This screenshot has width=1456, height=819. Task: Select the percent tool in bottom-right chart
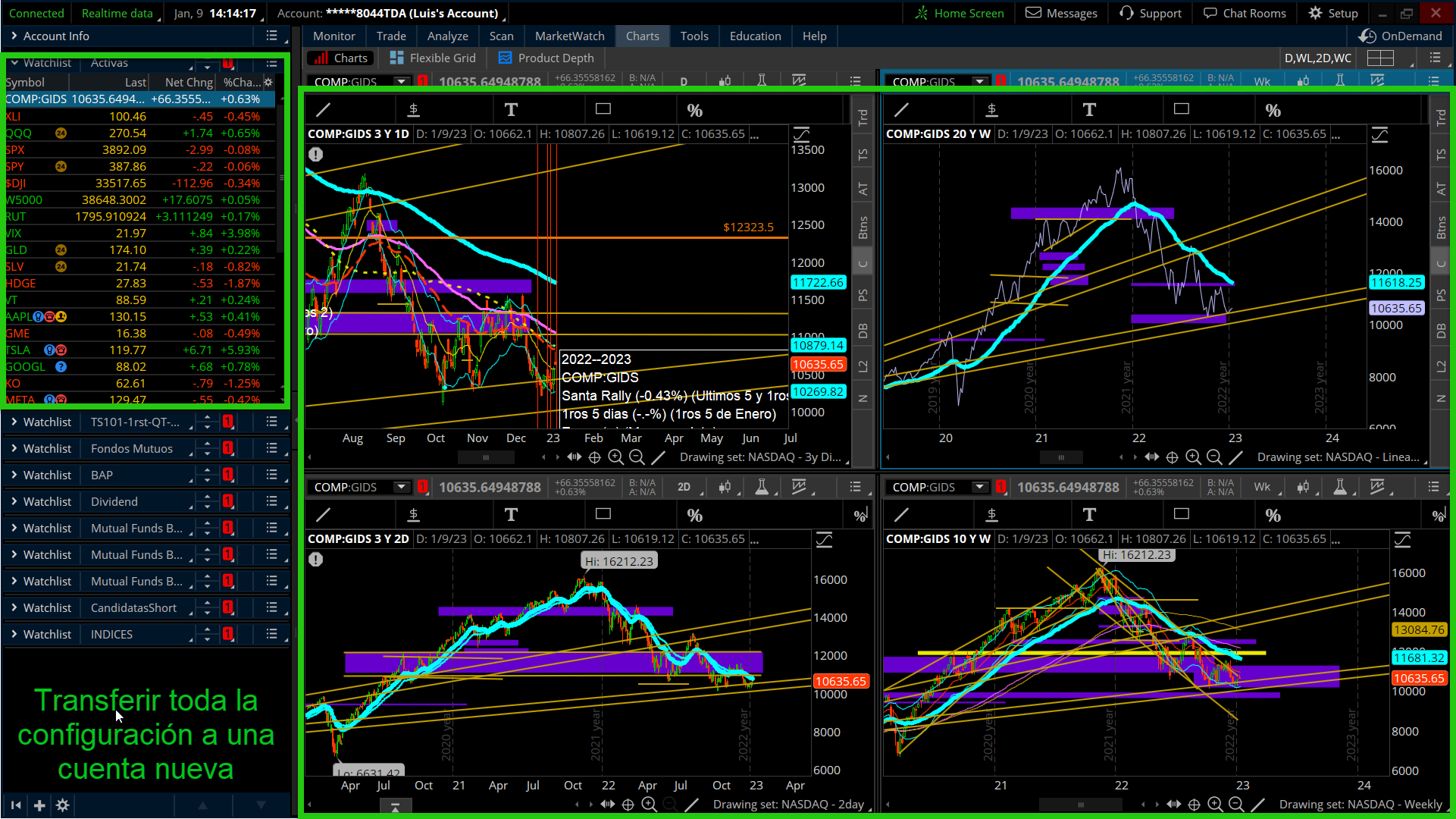coord(1273,515)
